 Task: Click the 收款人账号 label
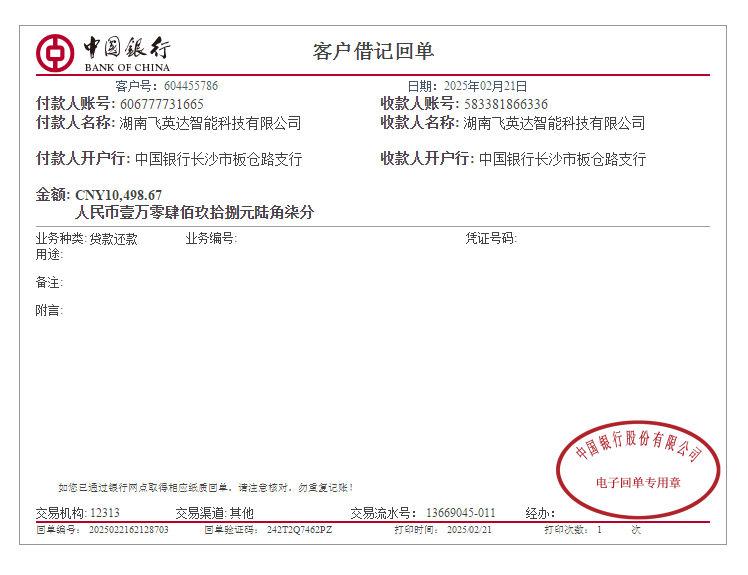point(419,104)
